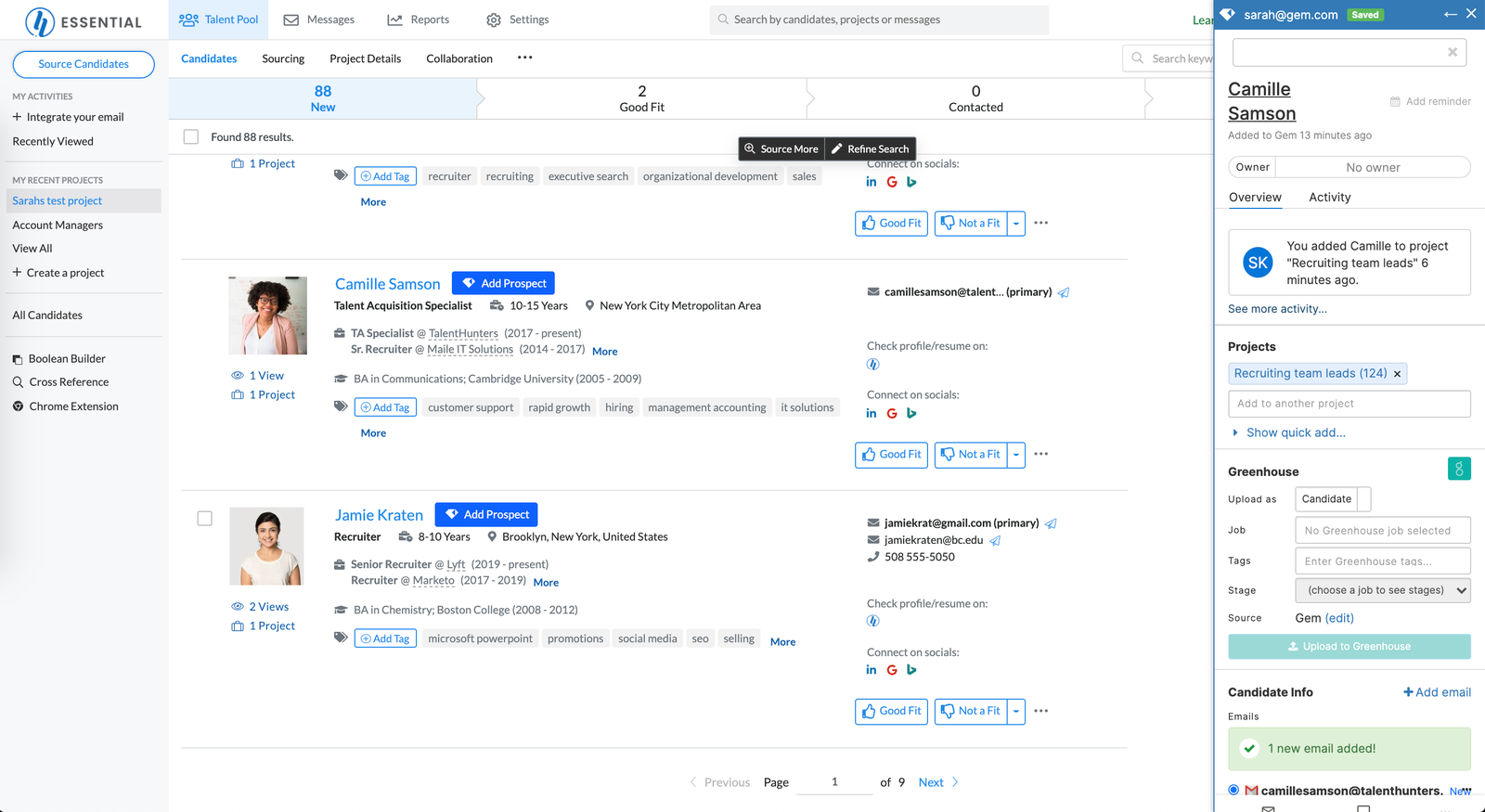Tick the Jamie Kraten candidate checkbox
1485x812 pixels.
coord(205,519)
